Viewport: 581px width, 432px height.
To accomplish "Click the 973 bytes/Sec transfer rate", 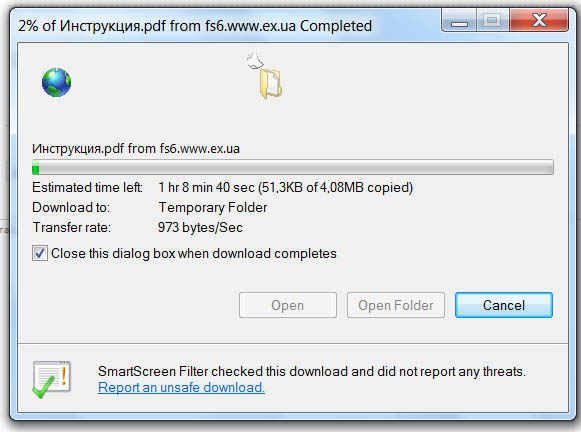I will pyautogui.click(x=200, y=227).
